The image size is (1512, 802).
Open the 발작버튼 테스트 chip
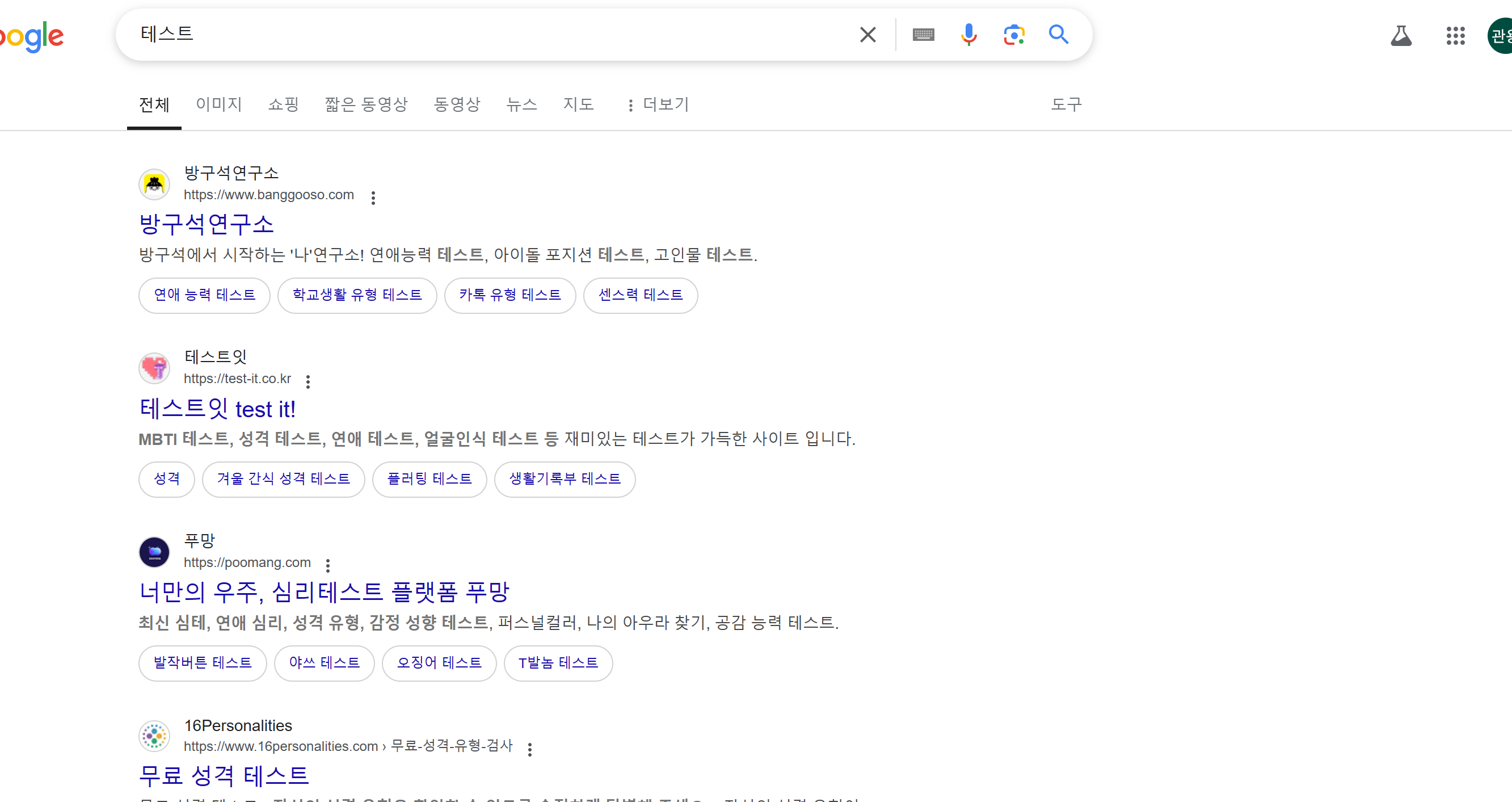point(203,663)
